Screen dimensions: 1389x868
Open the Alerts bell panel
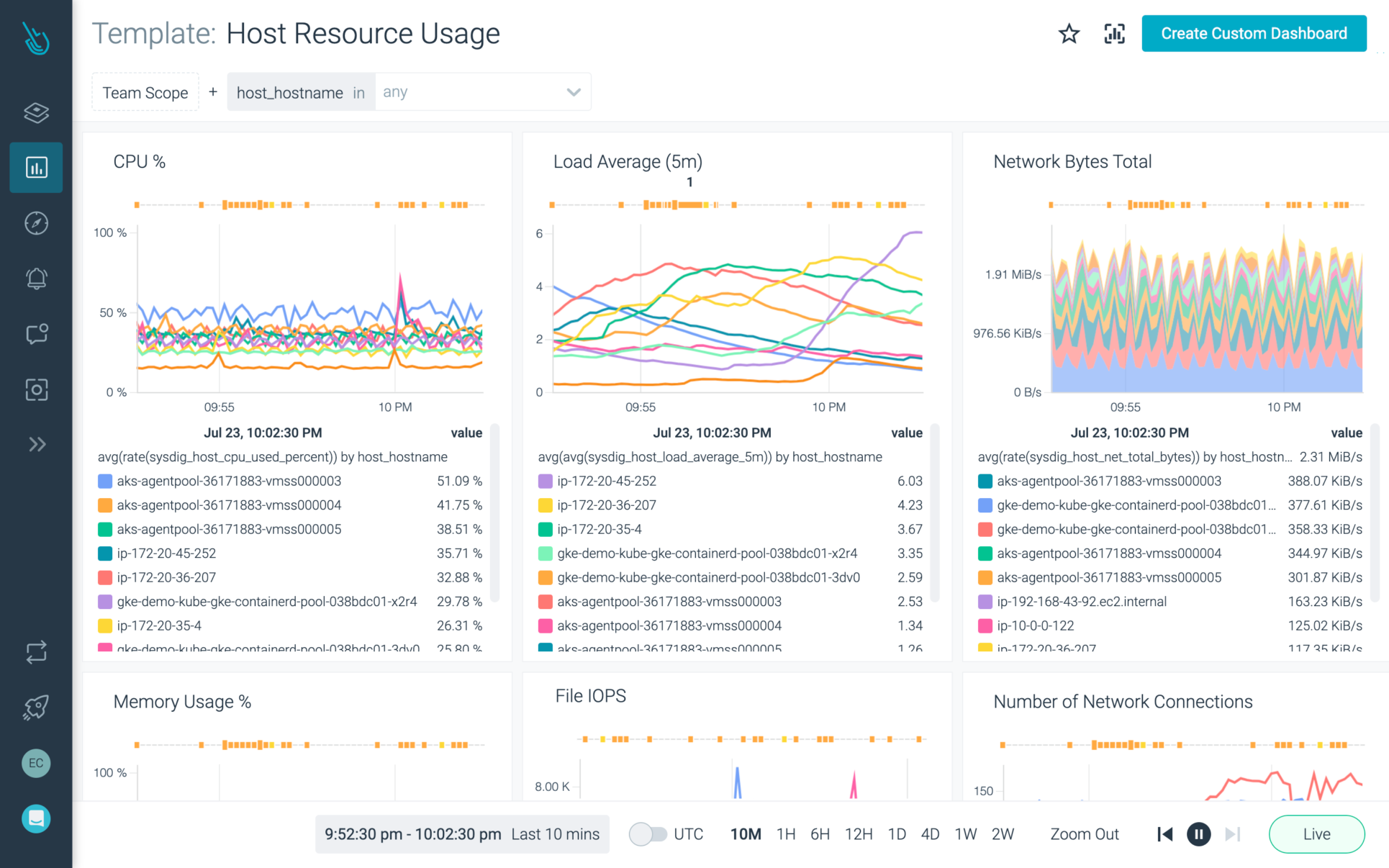(36, 279)
